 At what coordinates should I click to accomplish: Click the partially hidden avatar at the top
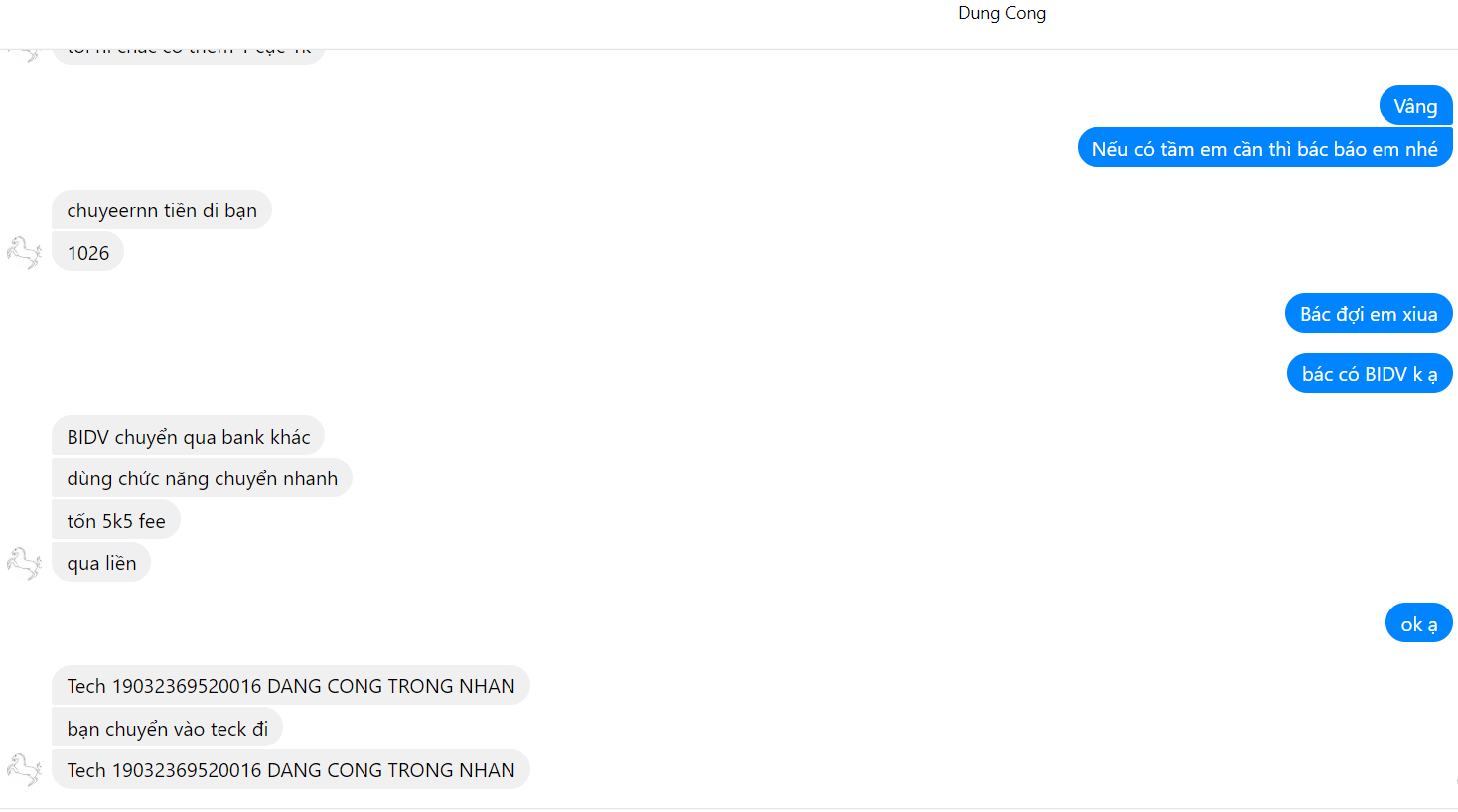[x=24, y=54]
